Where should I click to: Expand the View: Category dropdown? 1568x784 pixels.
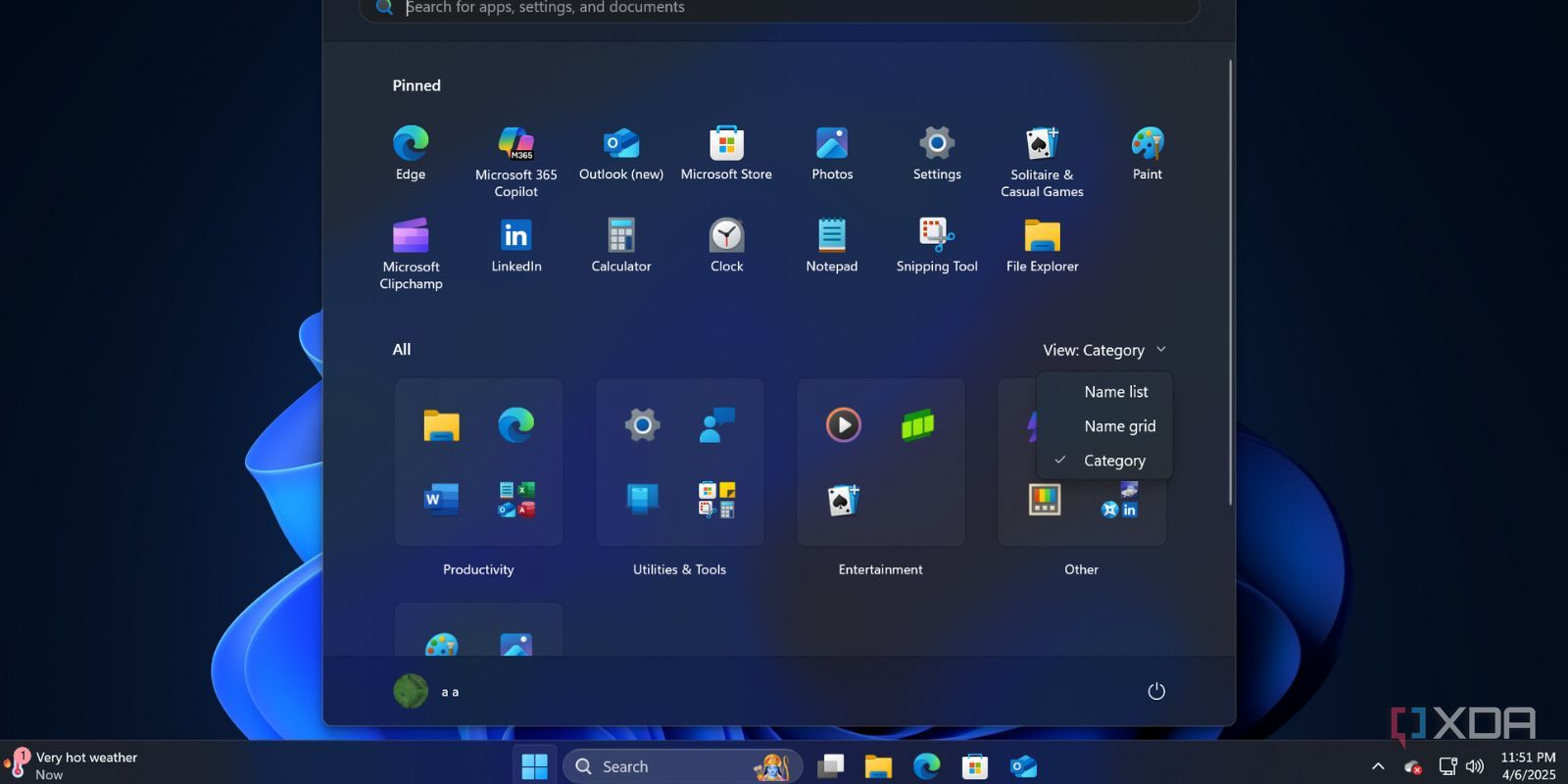point(1104,350)
